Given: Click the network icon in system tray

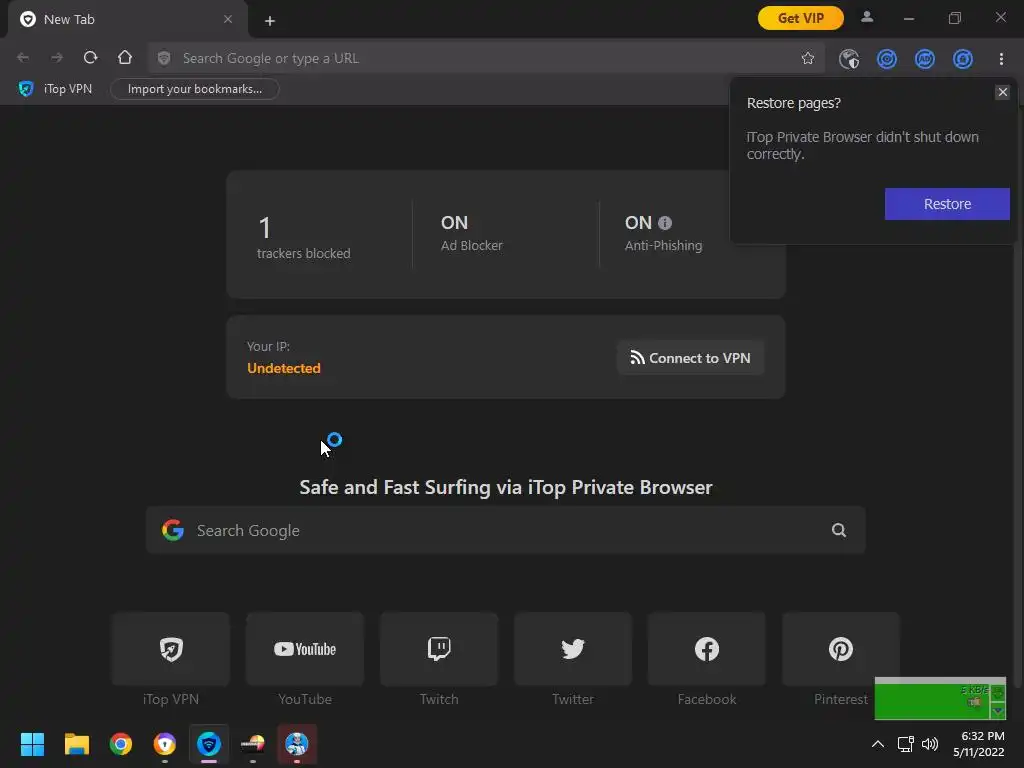Looking at the screenshot, I should coord(905,744).
